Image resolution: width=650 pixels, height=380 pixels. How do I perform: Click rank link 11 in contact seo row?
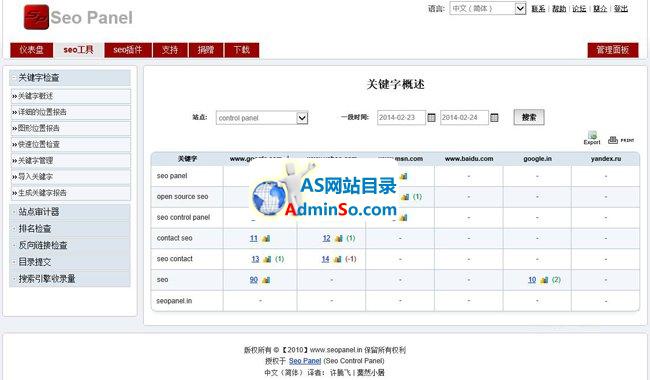click(x=254, y=238)
